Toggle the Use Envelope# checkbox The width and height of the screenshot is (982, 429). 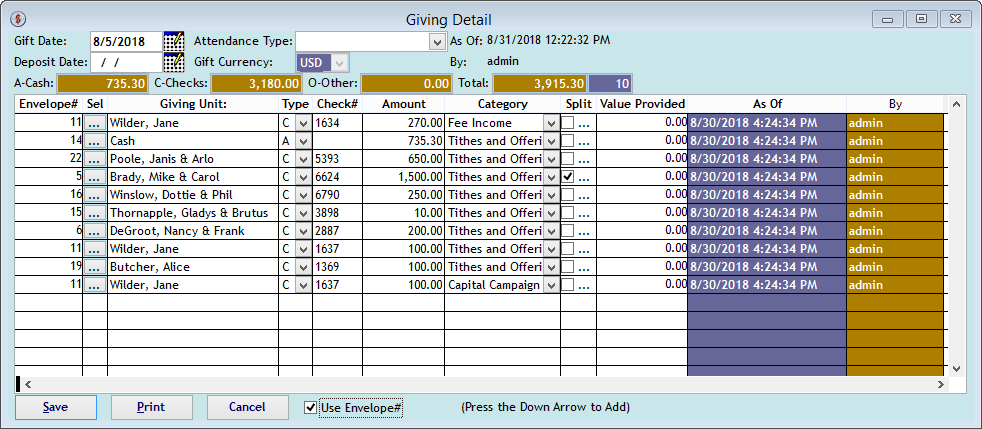point(310,408)
